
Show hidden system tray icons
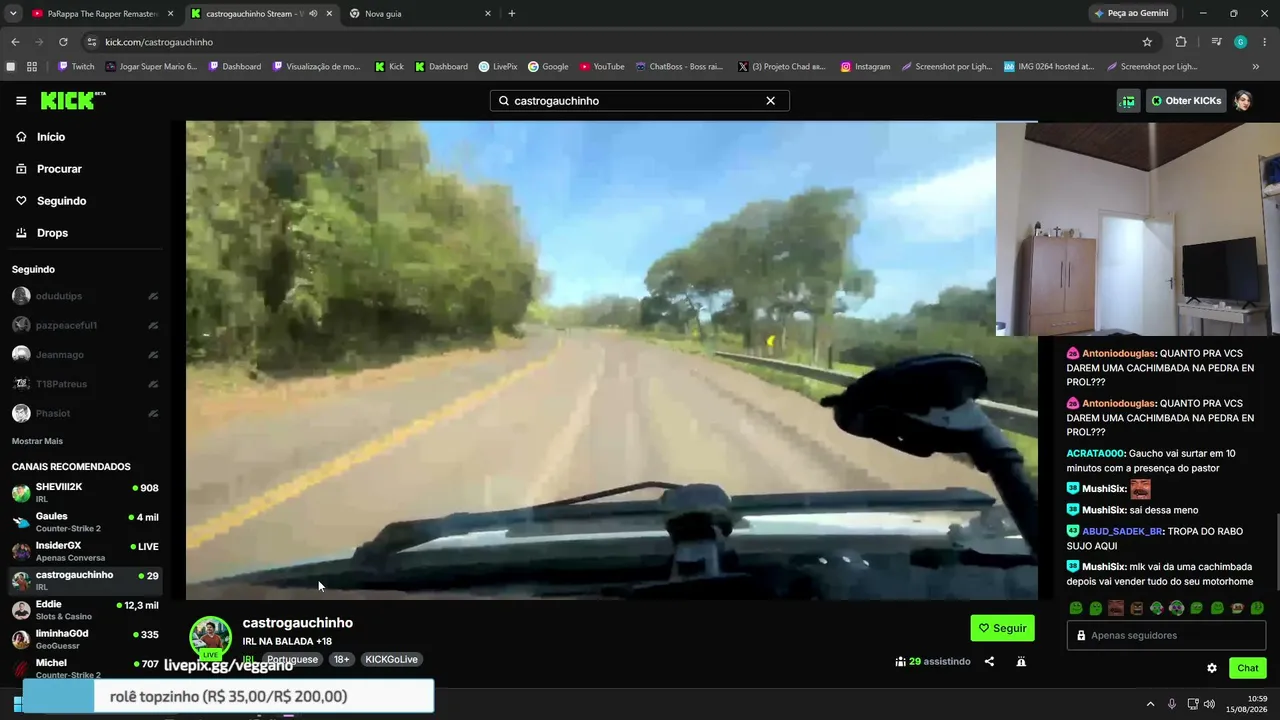[x=1150, y=704]
